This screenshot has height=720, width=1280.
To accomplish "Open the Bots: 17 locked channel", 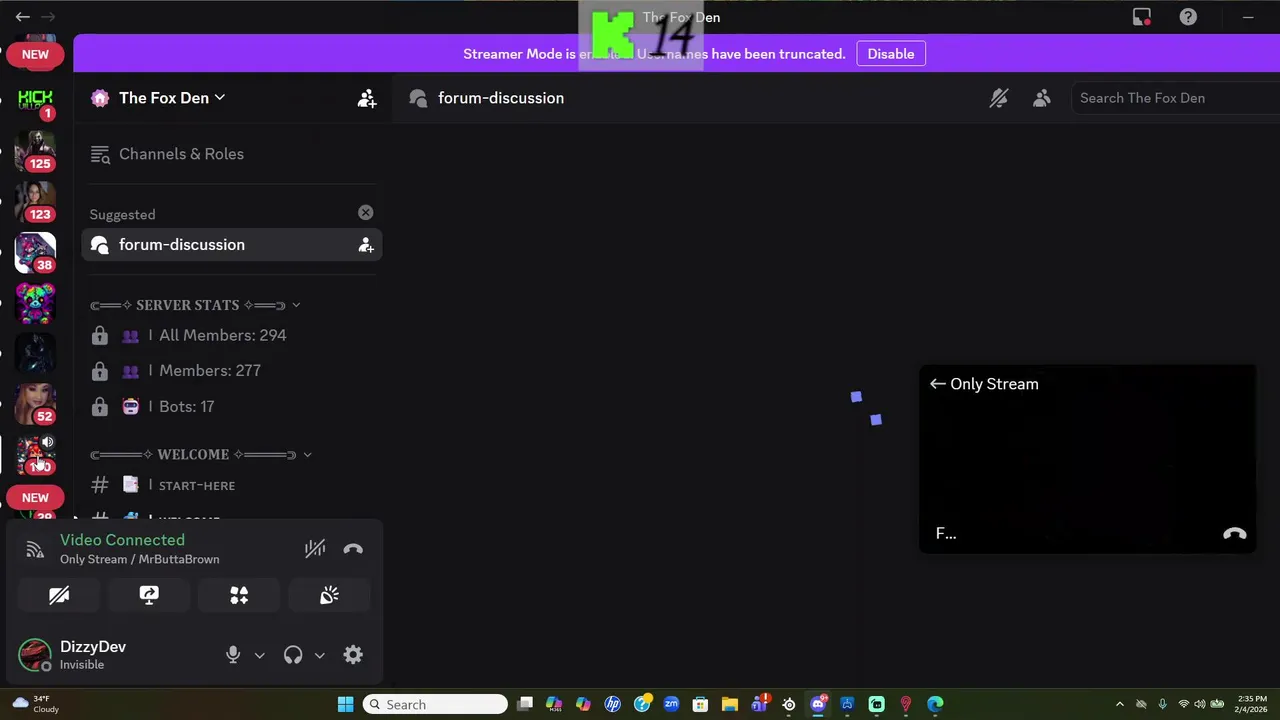I will (x=231, y=407).
